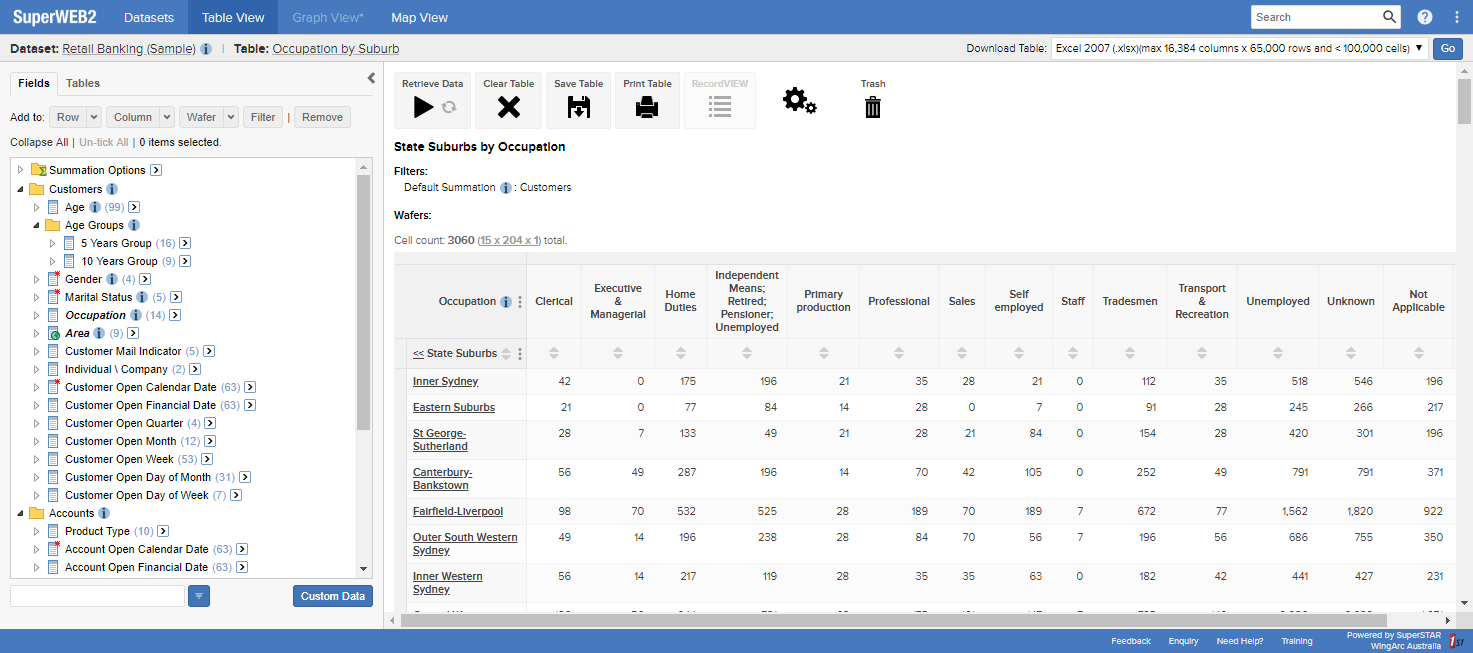Image resolution: width=1473 pixels, height=653 pixels.
Task: Click the Go download button
Action: (x=1447, y=47)
